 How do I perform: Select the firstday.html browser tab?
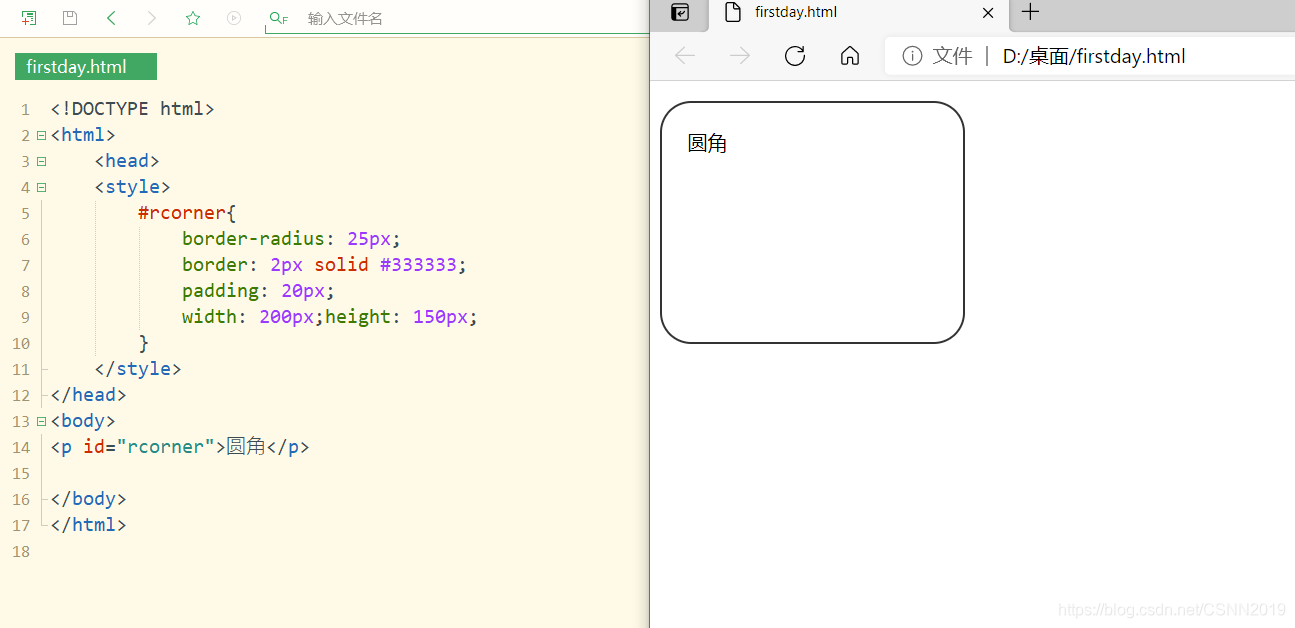(858, 13)
